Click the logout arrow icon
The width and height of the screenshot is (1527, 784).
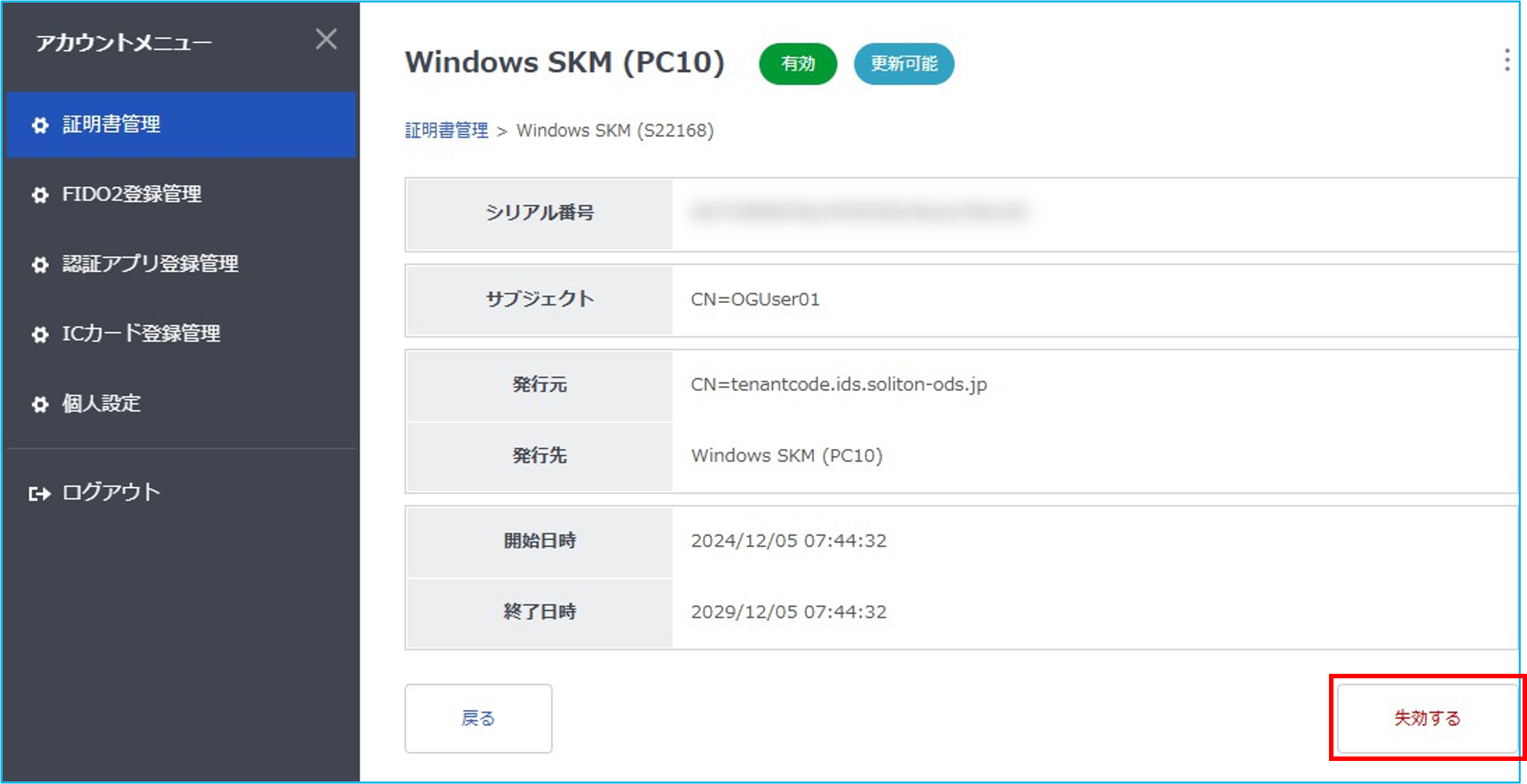click(x=40, y=494)
